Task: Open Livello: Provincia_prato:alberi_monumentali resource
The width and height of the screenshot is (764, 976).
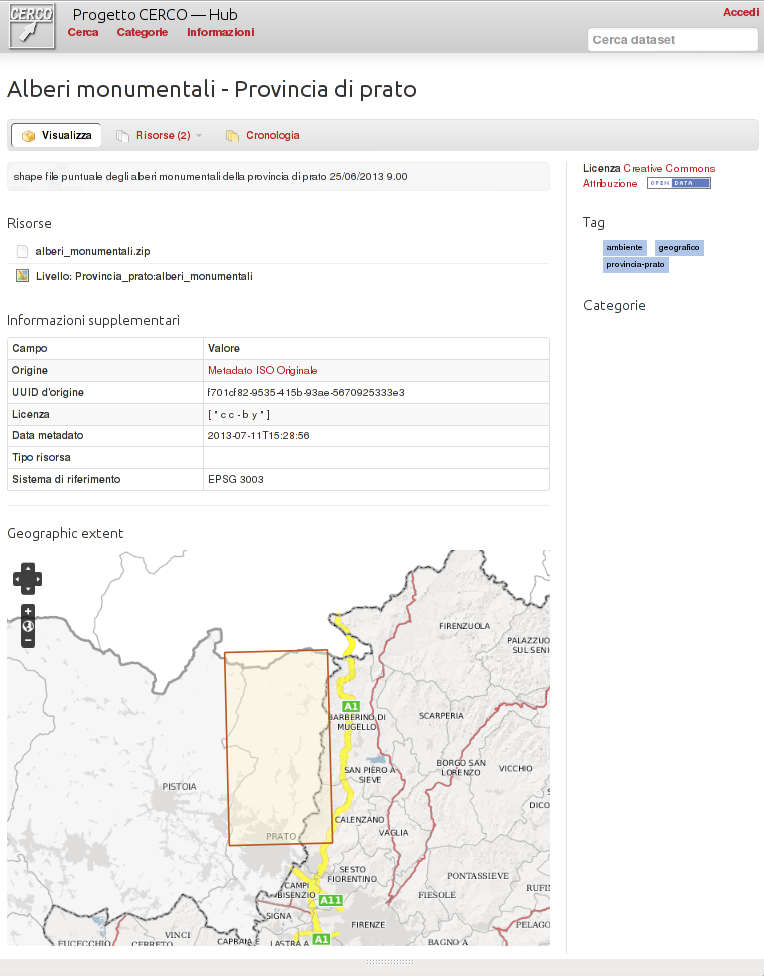Action: [144, 276]
